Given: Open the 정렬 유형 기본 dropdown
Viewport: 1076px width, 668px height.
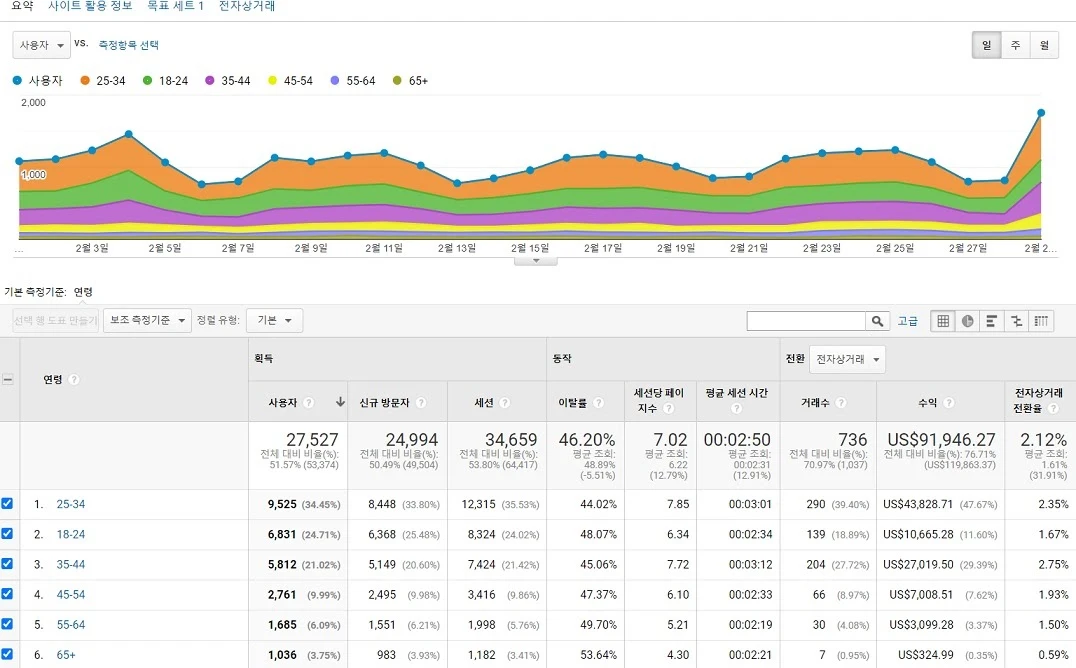Looking at the screenshot, I should pyautogui.click(x=274, y=321).
